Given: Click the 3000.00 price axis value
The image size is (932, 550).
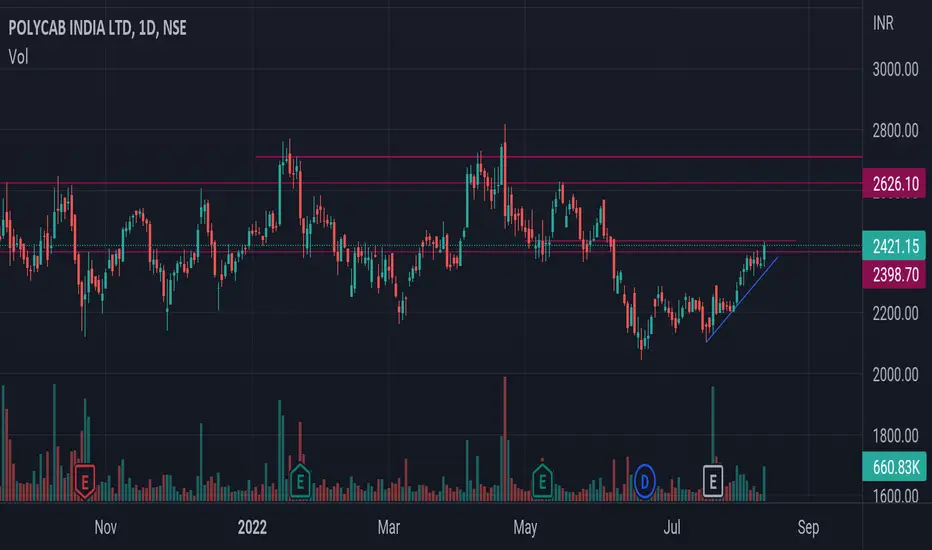Looking at the screenshot, I should click(895, 70).
